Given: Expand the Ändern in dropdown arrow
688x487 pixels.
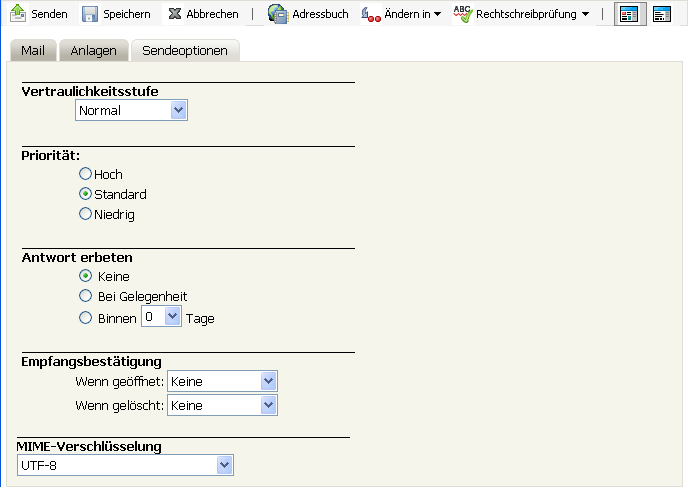Looking at the screenshot, I should 437,14.
